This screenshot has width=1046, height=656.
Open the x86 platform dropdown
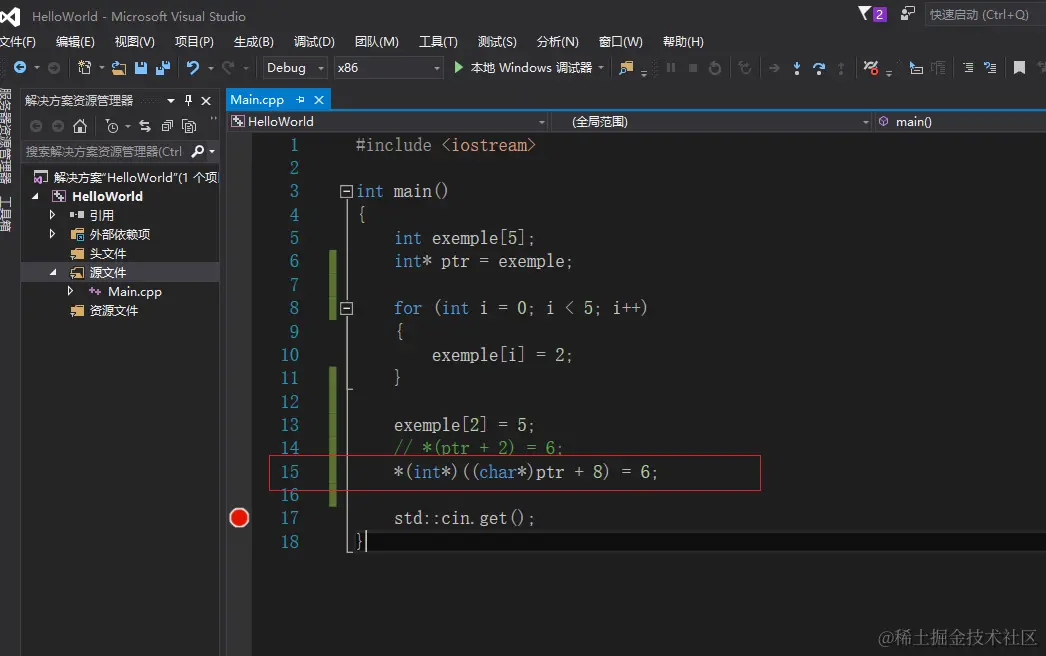[x=388, y=67]
